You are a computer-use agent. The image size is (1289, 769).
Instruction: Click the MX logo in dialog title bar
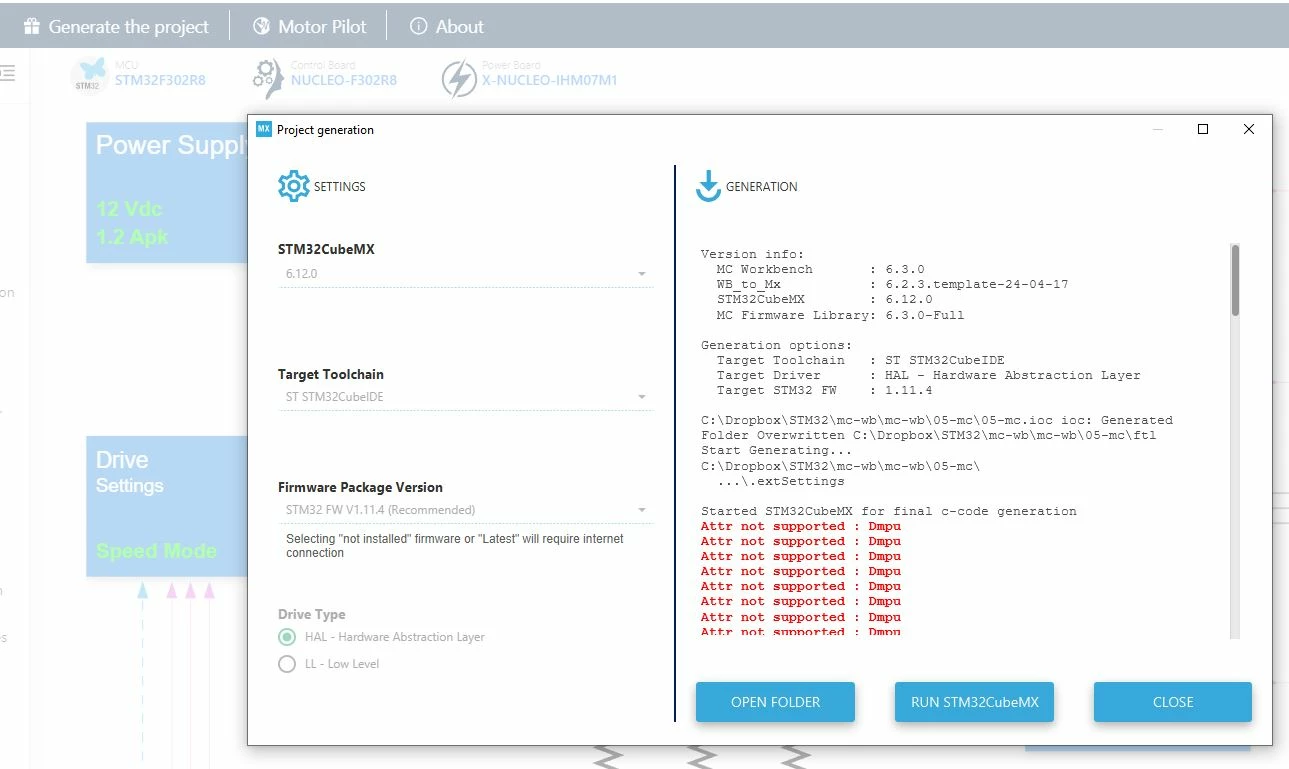tap(264, 129)
